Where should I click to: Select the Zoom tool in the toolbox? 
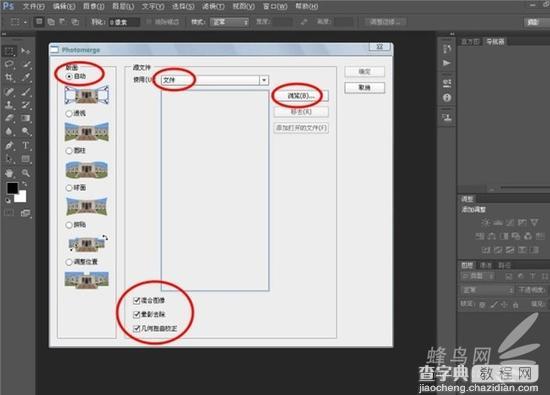click(x=26, y=173)
